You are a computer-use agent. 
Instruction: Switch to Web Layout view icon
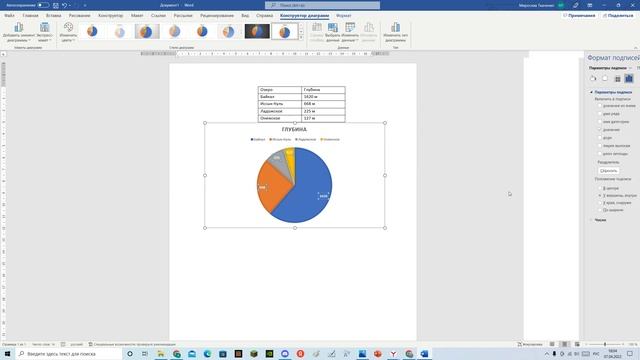[577, 344]
